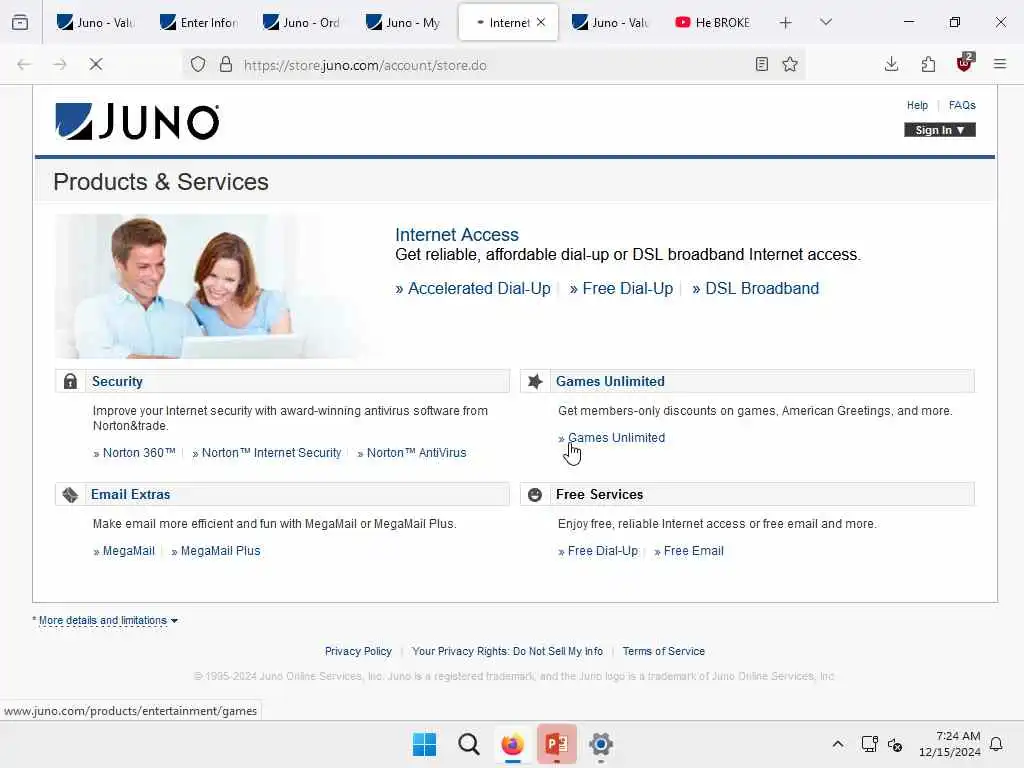Open a new tab with plus button

[x=786, y=23]
